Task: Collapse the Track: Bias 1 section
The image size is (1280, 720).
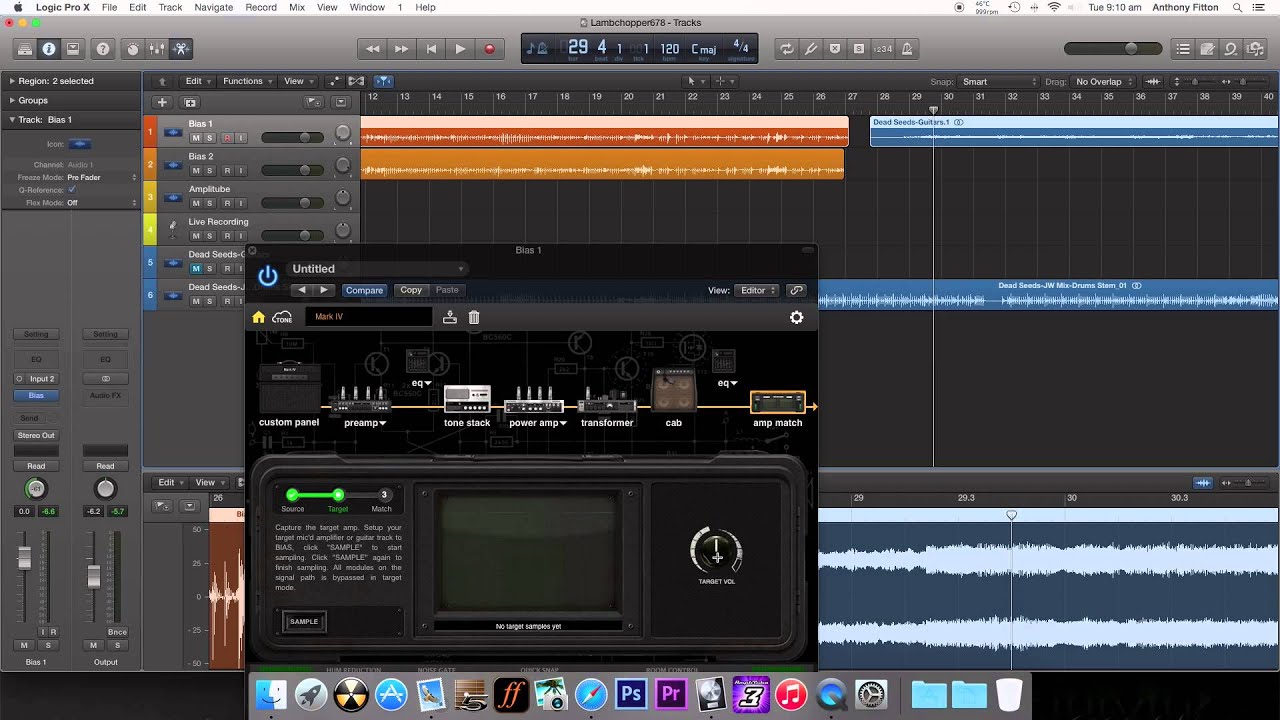Action: click(x=12, y=120)
